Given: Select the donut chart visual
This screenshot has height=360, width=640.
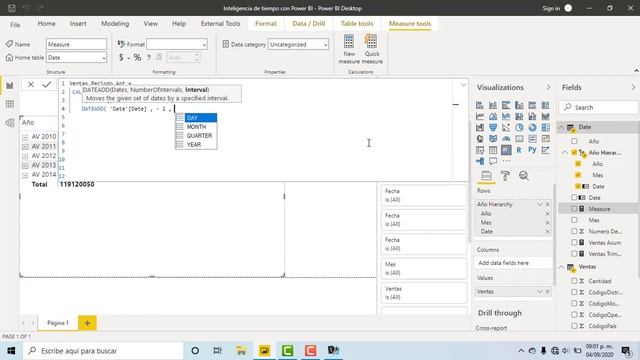Looking at the screenshot, I should pos(532,128).
